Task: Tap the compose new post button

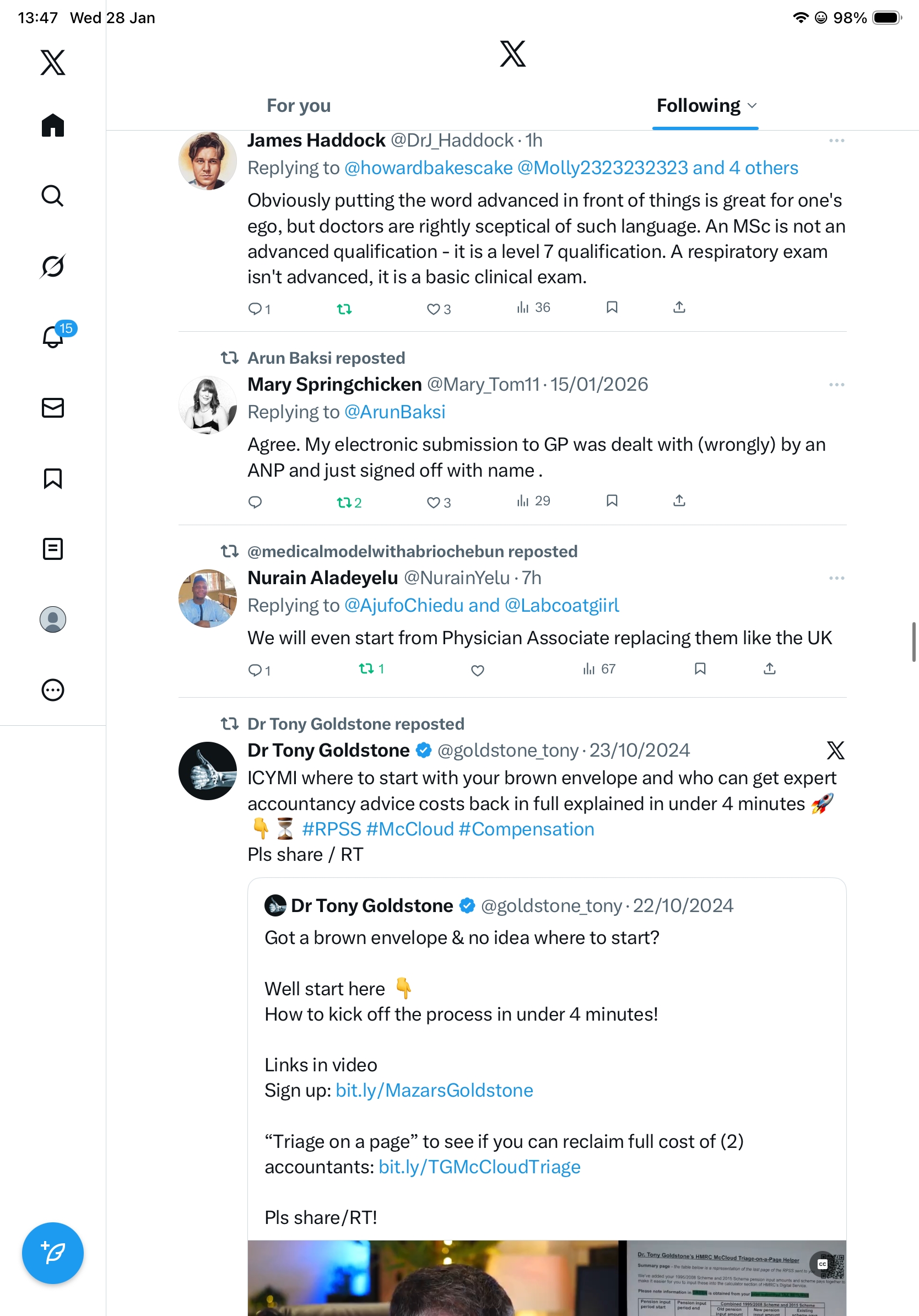Action: click(x=53, y=1253)
